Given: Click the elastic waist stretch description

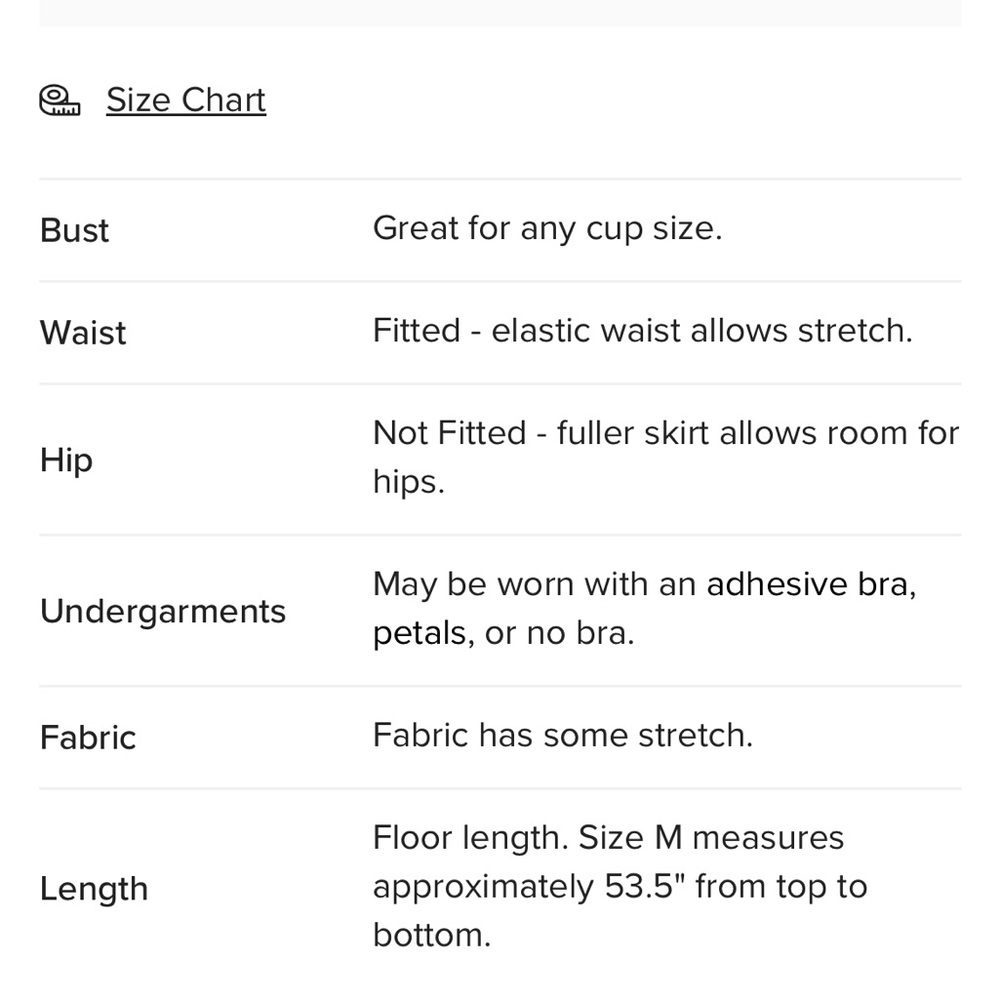Looking at the screenshot, I should click(643, 331).
